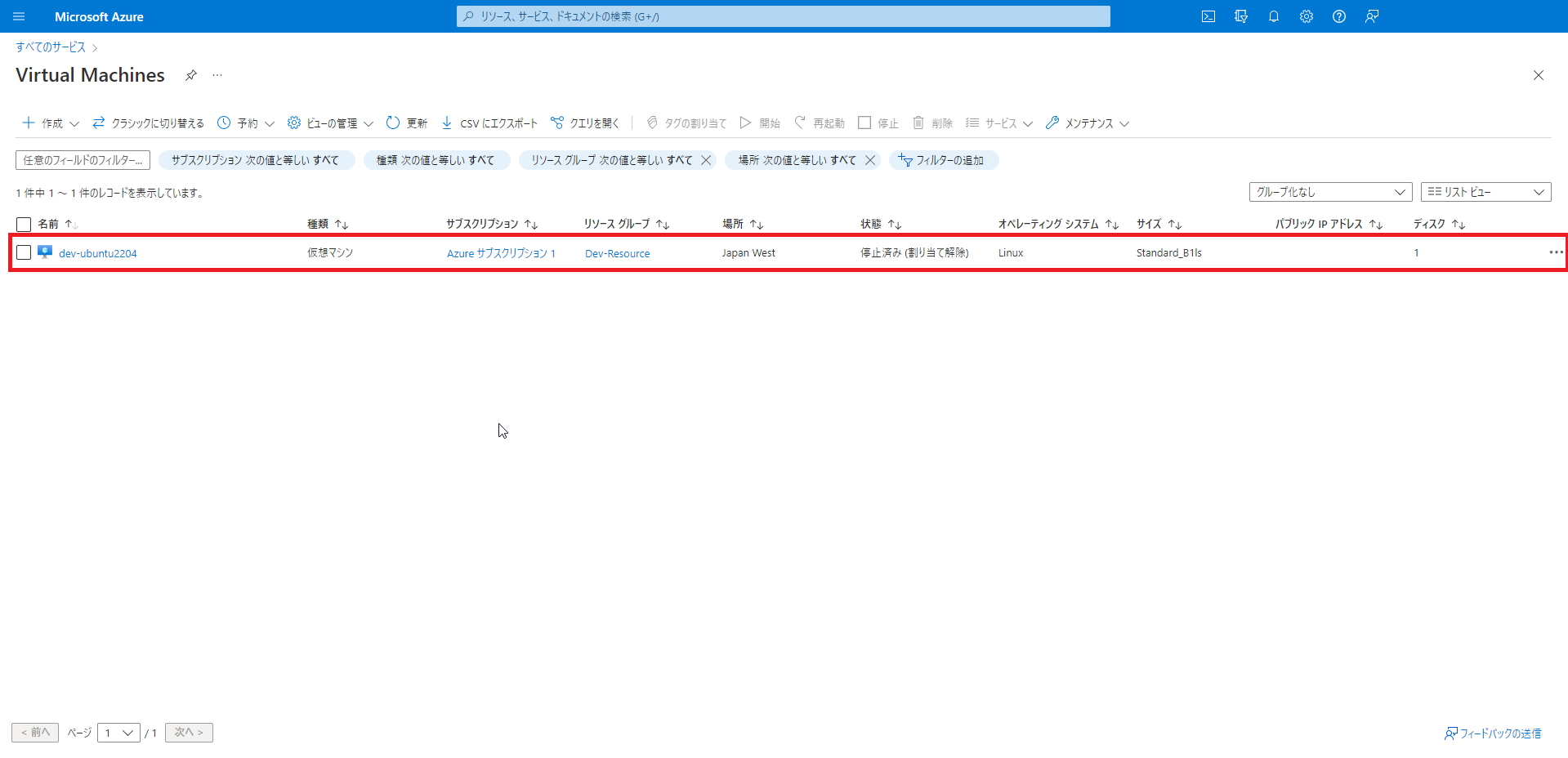
Task: Open the サブスクリプション filter pill
Action: coord(256,160)
